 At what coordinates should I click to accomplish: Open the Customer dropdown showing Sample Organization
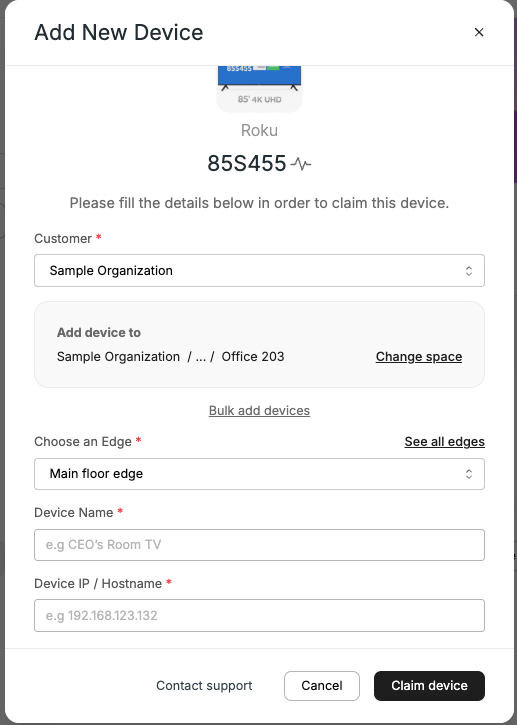[259, 270]
